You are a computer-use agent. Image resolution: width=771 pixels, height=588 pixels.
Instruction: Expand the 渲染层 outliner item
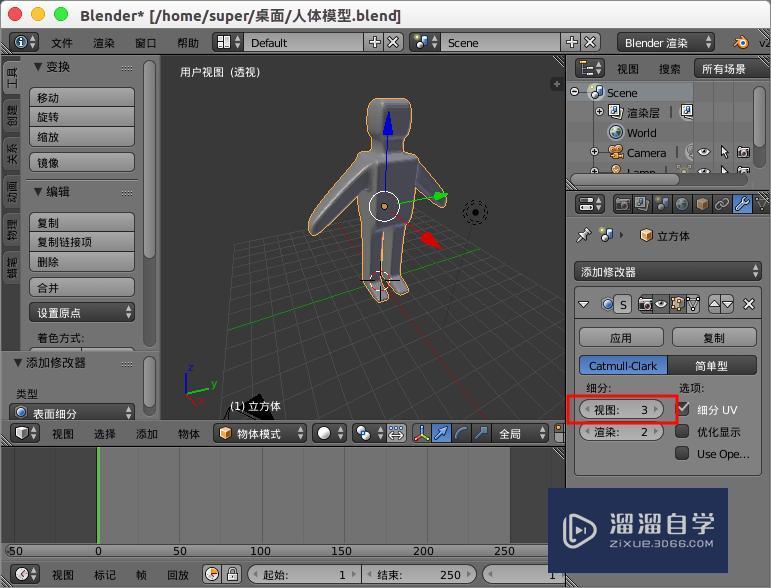tap(599, 112)
